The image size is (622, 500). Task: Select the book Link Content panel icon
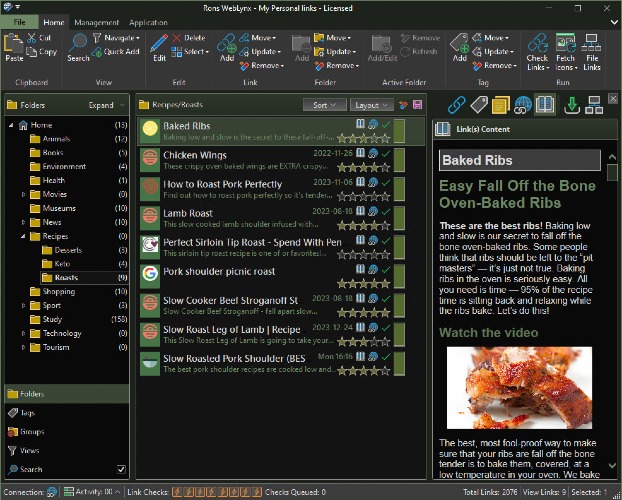(x=545, y=105)
